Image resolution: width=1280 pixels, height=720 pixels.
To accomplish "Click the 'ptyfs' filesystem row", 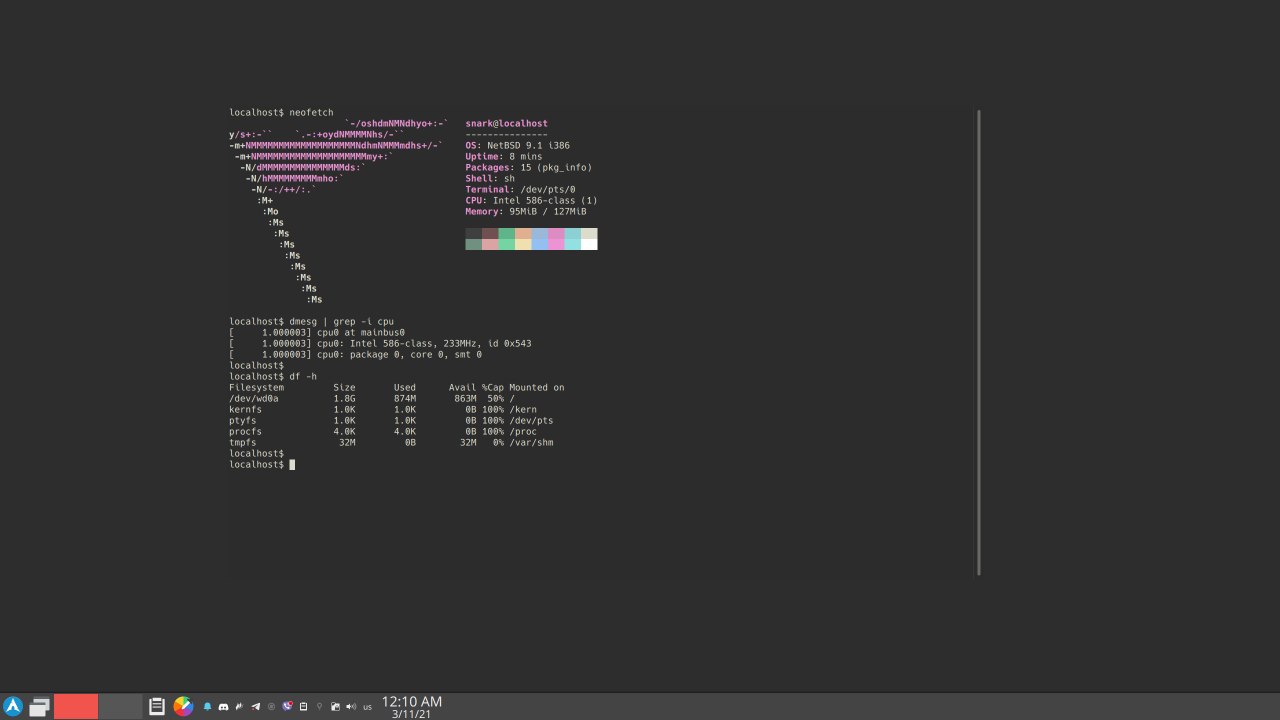I will tap(391, 421).
